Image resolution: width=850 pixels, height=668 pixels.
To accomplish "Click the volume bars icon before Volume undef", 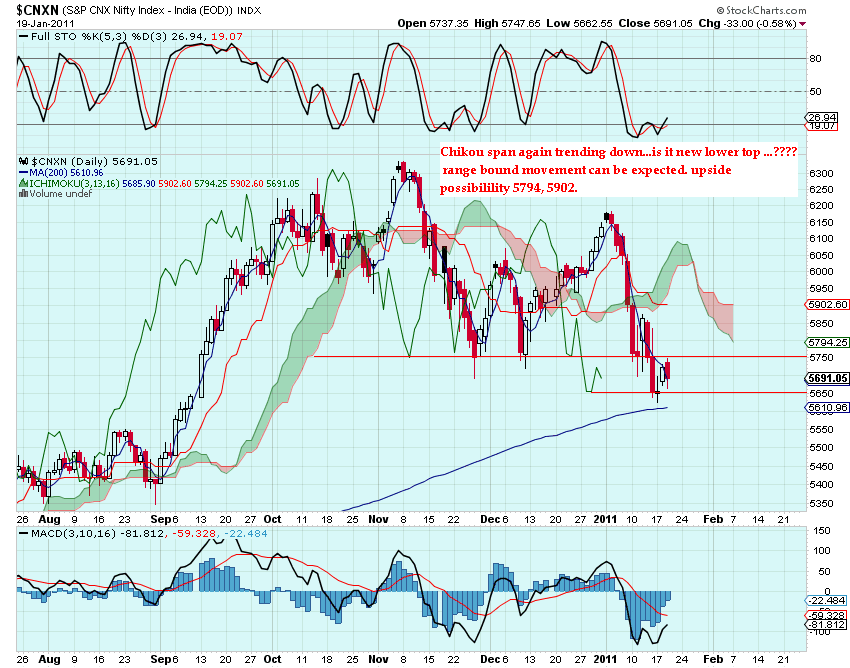I will tap(23, 194).
